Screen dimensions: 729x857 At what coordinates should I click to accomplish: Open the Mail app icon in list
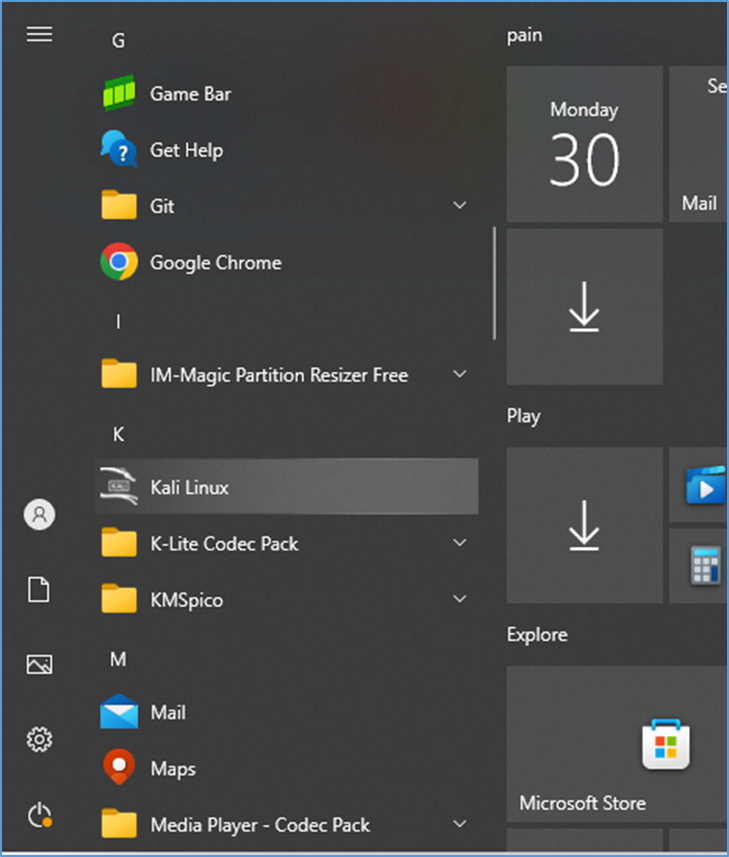pos(119,712)
